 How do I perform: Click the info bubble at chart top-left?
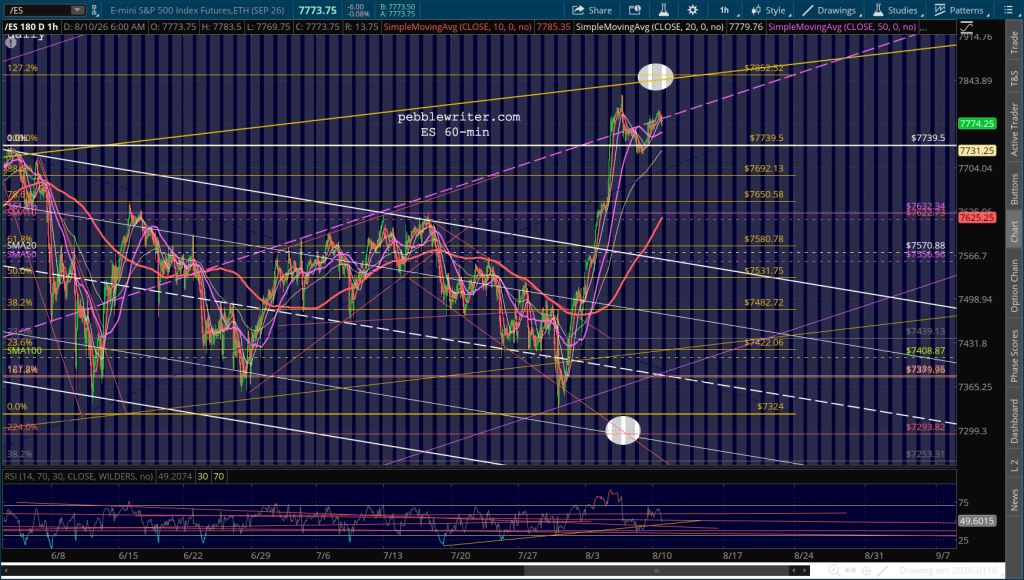[10, 42]
